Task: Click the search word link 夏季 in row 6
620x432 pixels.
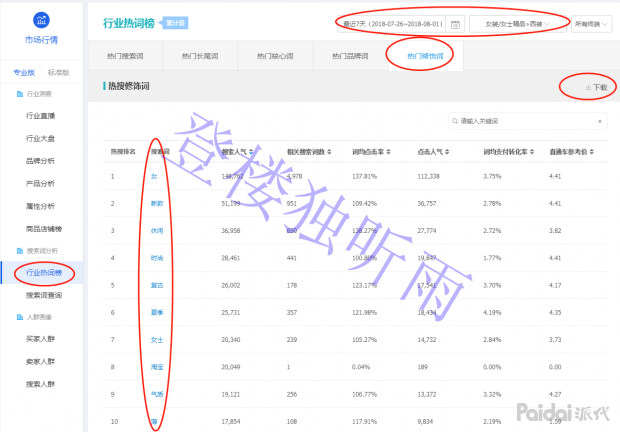Action: (x=157, y=313)
